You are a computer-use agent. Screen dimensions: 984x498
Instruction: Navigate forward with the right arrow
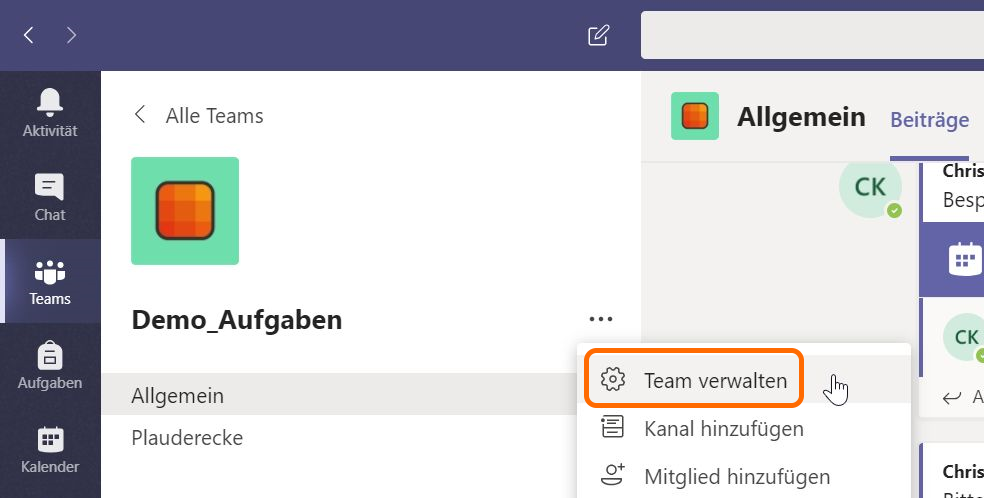click(x=71, y=36)
